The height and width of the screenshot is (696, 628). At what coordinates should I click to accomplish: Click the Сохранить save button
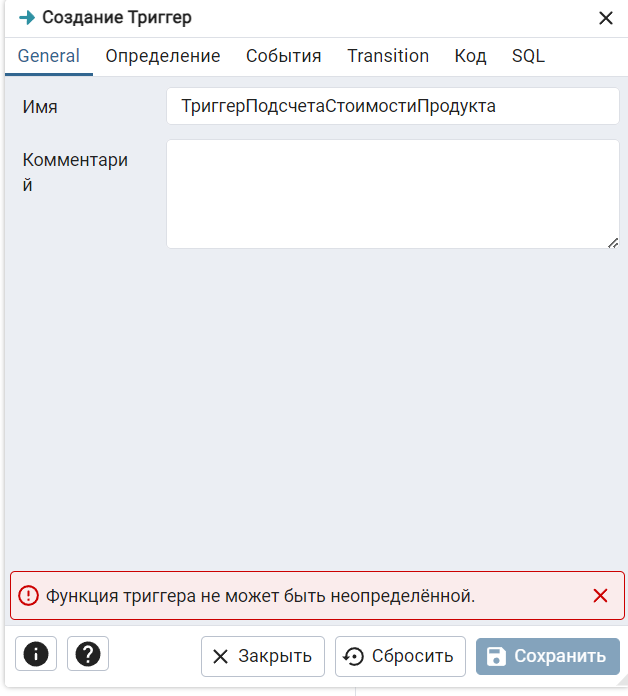click(548, 656)
